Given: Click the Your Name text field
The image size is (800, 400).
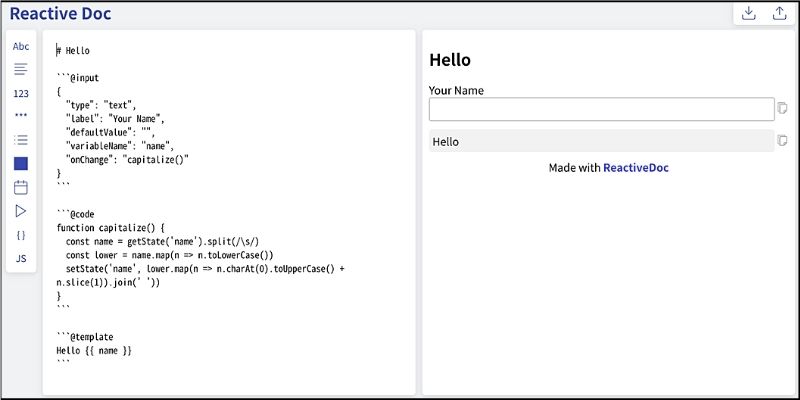Looking at the screenshot, I should (601, 109).
